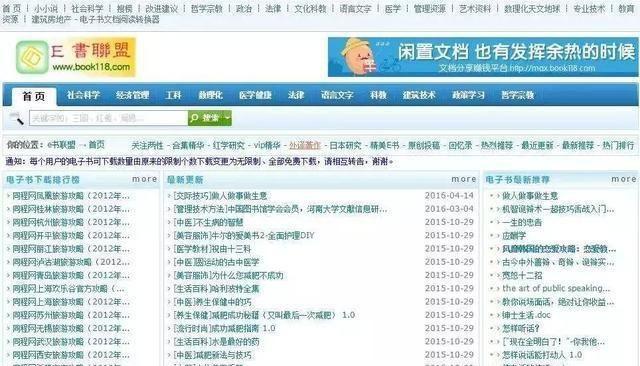This screenshot has width=640, height=366.
Task: Open [中医]不生病的智慧 entry
Action: (208, 222)
